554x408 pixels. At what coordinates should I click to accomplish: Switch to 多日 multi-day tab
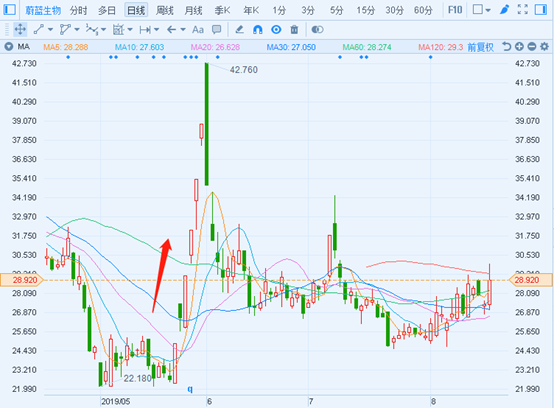[x=107, y=10]
